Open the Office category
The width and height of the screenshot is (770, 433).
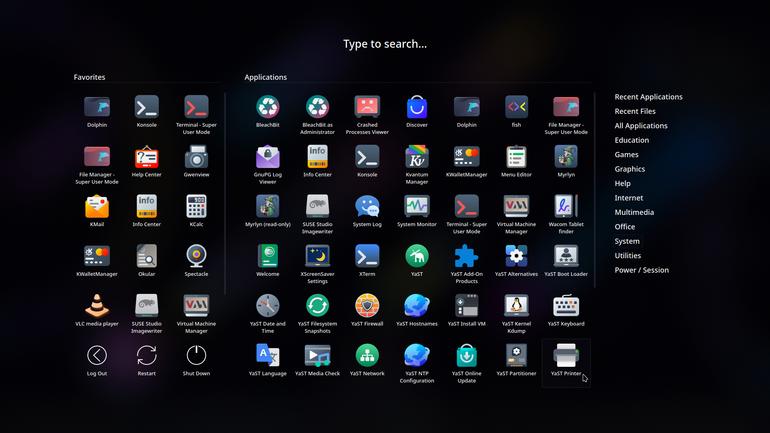click(625, 227)
